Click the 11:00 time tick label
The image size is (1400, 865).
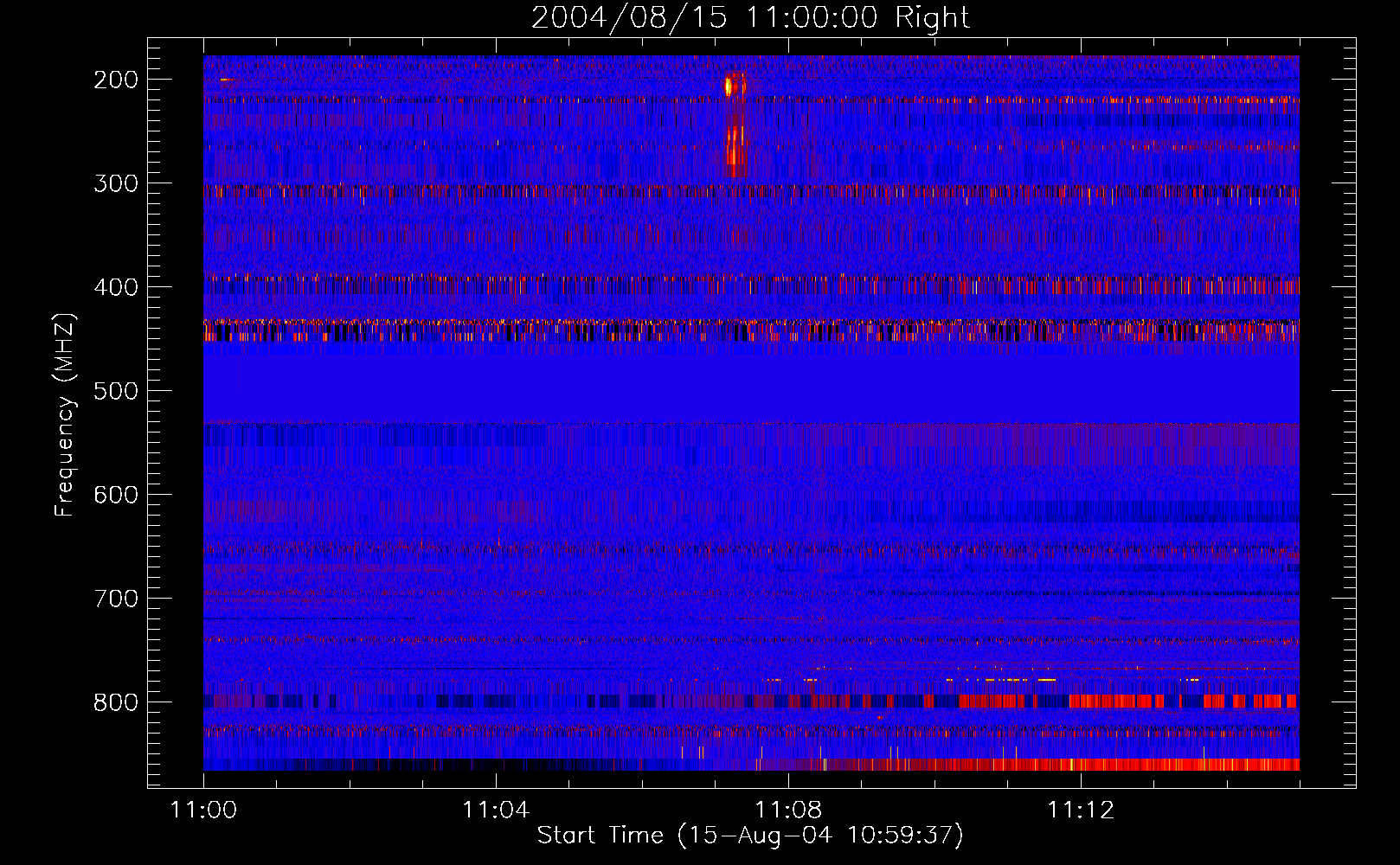(203, 811)
